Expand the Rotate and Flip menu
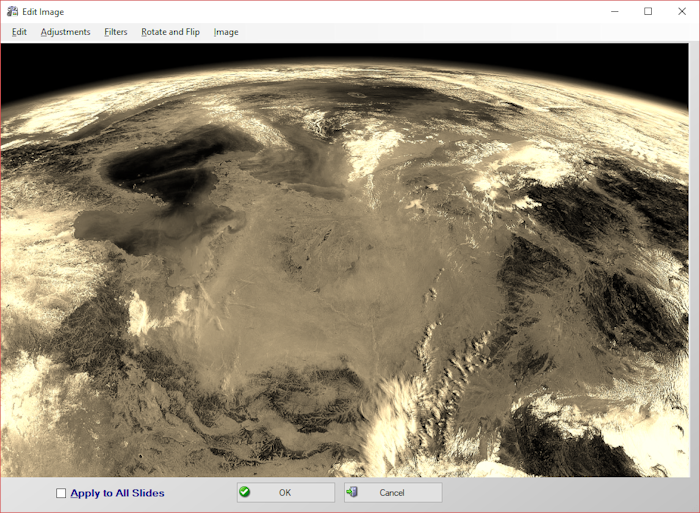This screenshot has height=513, width=700. [x=170, y=32]
